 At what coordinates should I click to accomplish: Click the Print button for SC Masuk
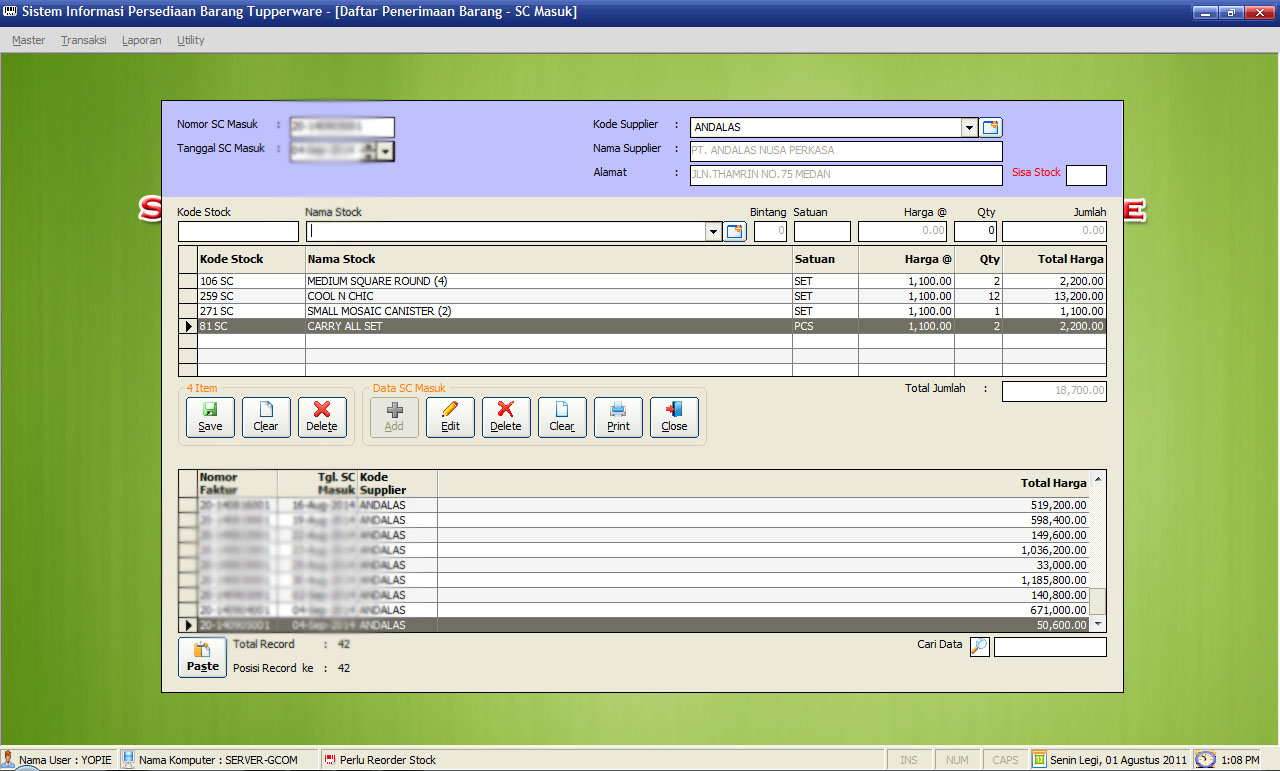[618, 417]
